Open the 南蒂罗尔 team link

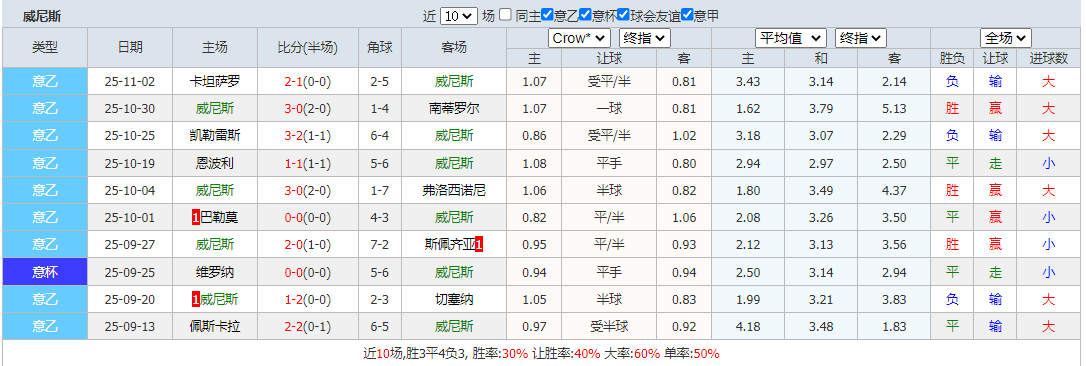click(x=454, y=109)
